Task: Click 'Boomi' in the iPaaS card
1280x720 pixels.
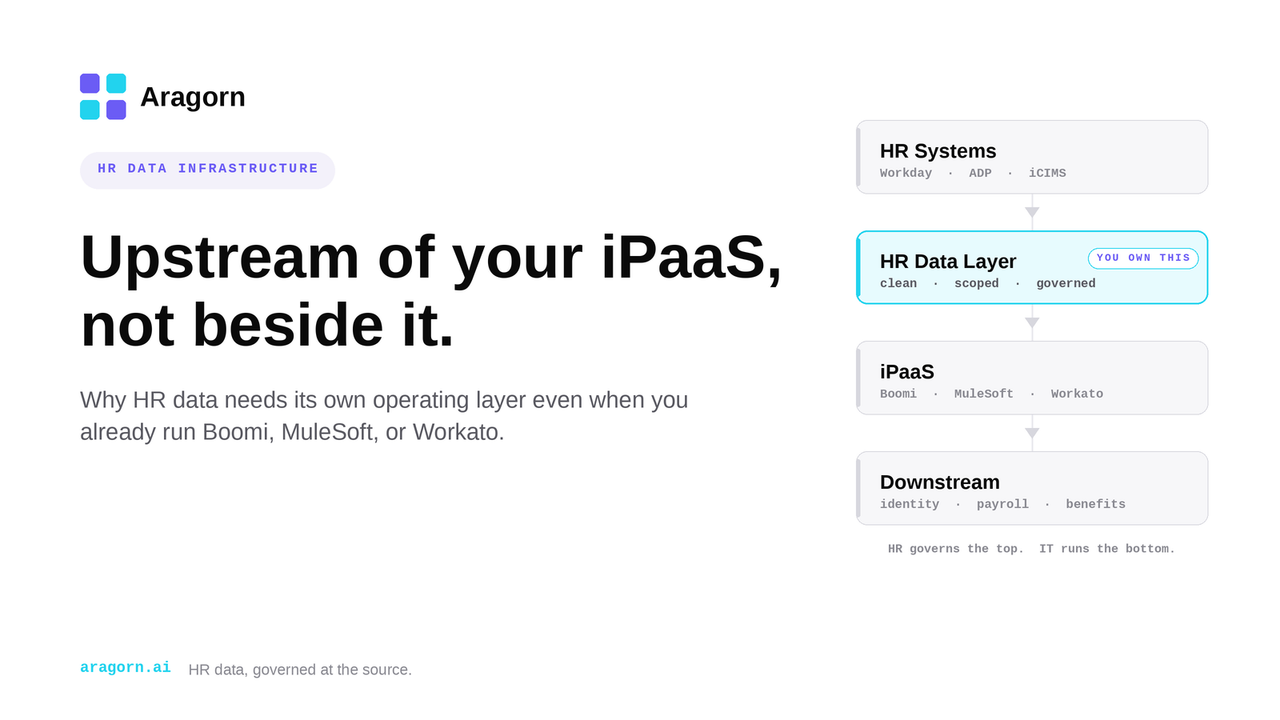Action: click(898, 395)
